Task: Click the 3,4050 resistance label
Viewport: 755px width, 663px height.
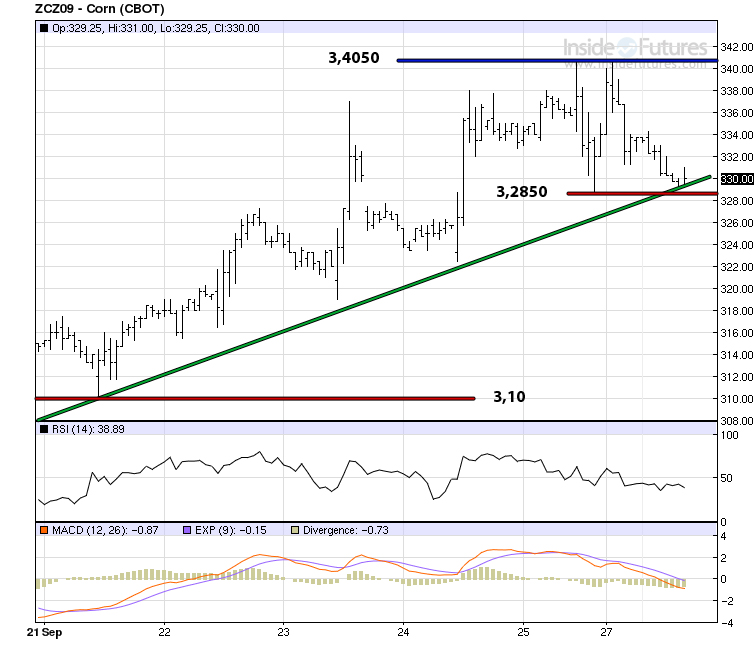Action: coord(353,58)
